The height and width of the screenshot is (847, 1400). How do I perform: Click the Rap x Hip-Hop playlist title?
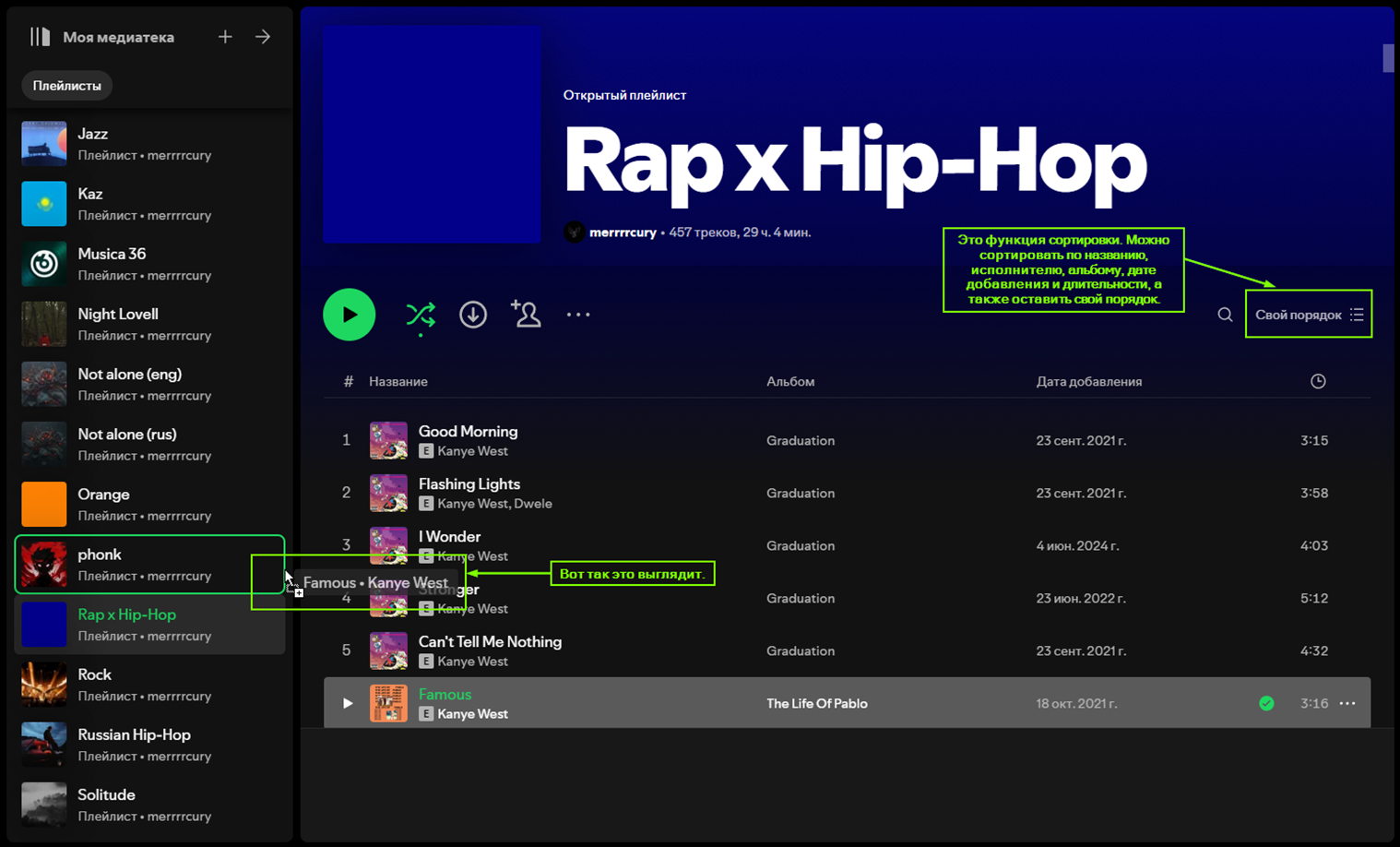click(x=855, y=163)
